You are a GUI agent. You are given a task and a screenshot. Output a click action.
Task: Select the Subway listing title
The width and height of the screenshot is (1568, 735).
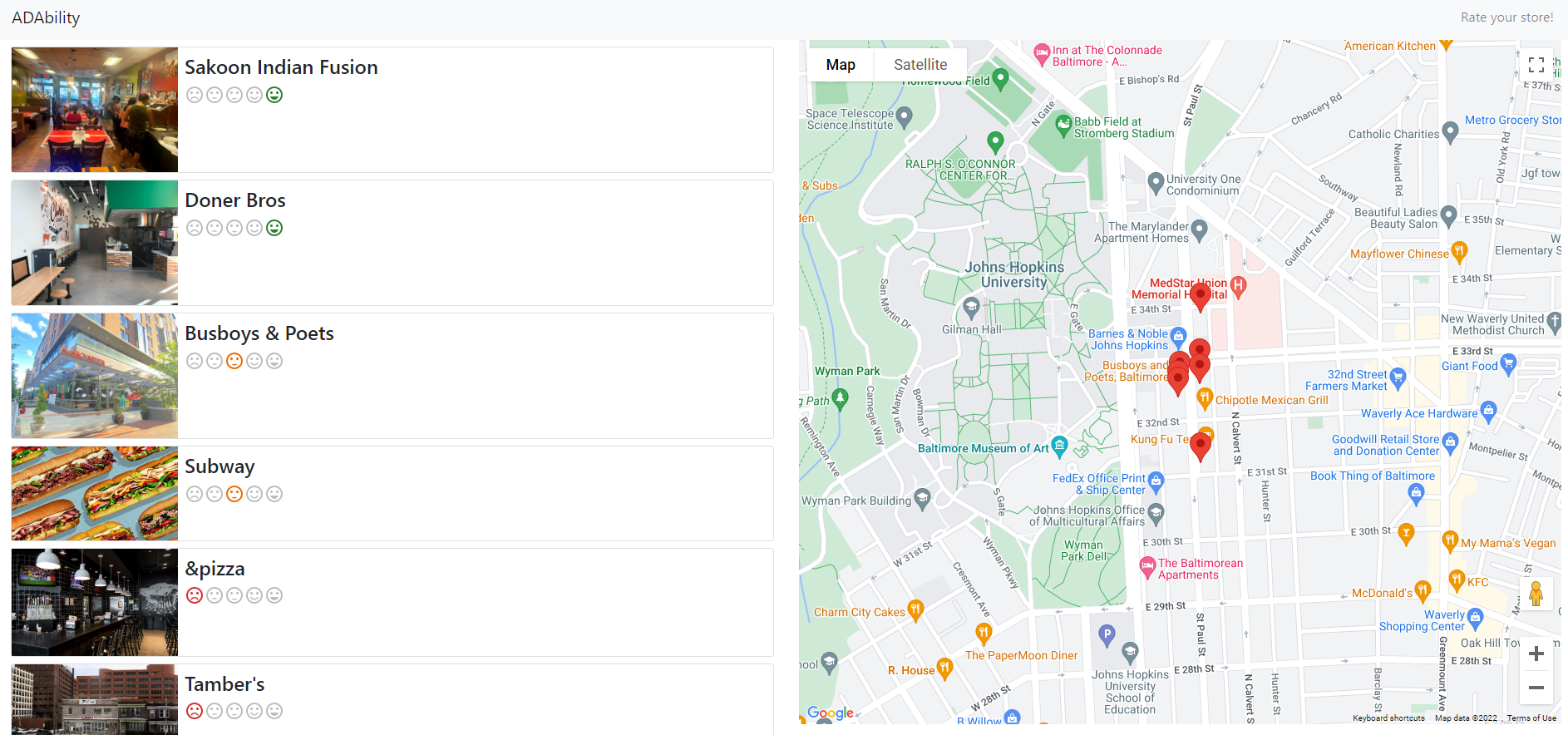click(219, 466)
